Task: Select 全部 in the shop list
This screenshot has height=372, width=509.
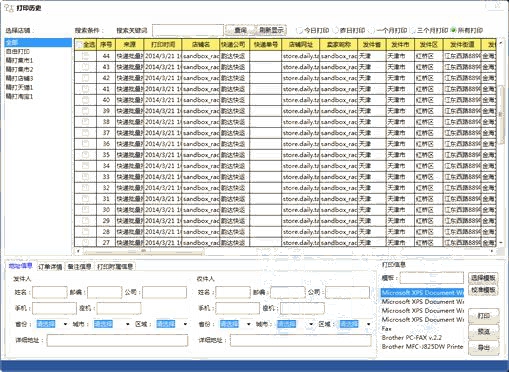Action: (x=38, y=43)
